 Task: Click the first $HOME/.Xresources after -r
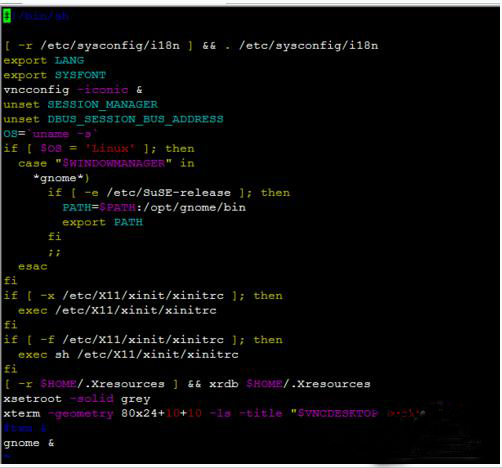click(x=102, y=384)
